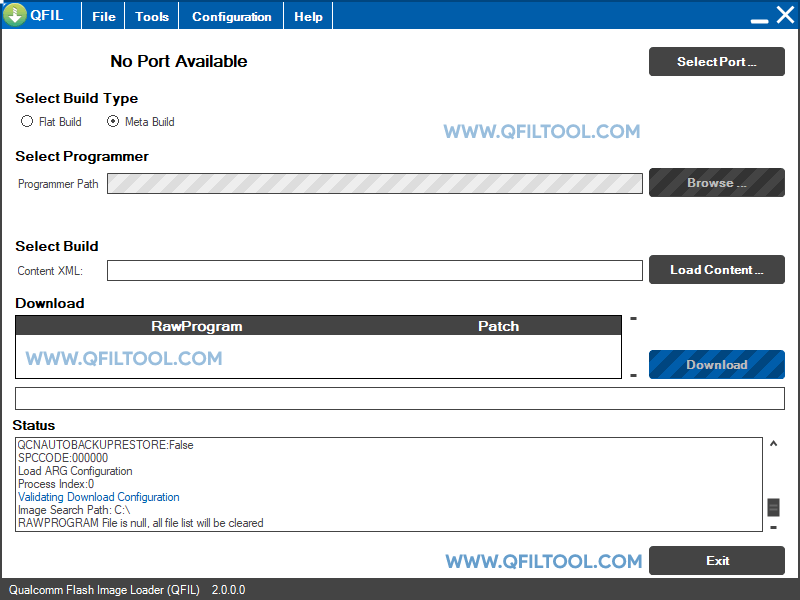Click the scrollbar down arrow in Status panel
The image size is (800, 600).
(771, 525)
